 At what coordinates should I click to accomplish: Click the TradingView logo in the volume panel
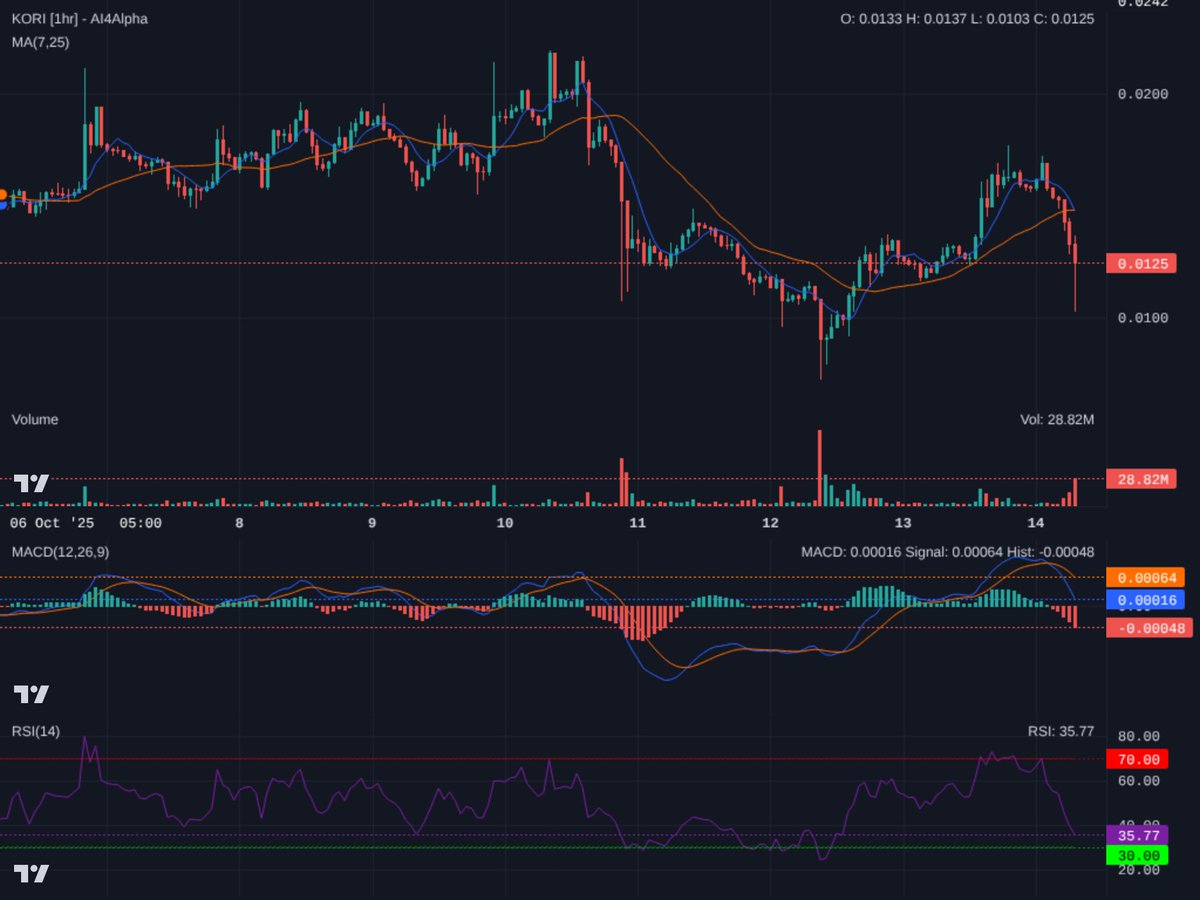click(29, 483)
